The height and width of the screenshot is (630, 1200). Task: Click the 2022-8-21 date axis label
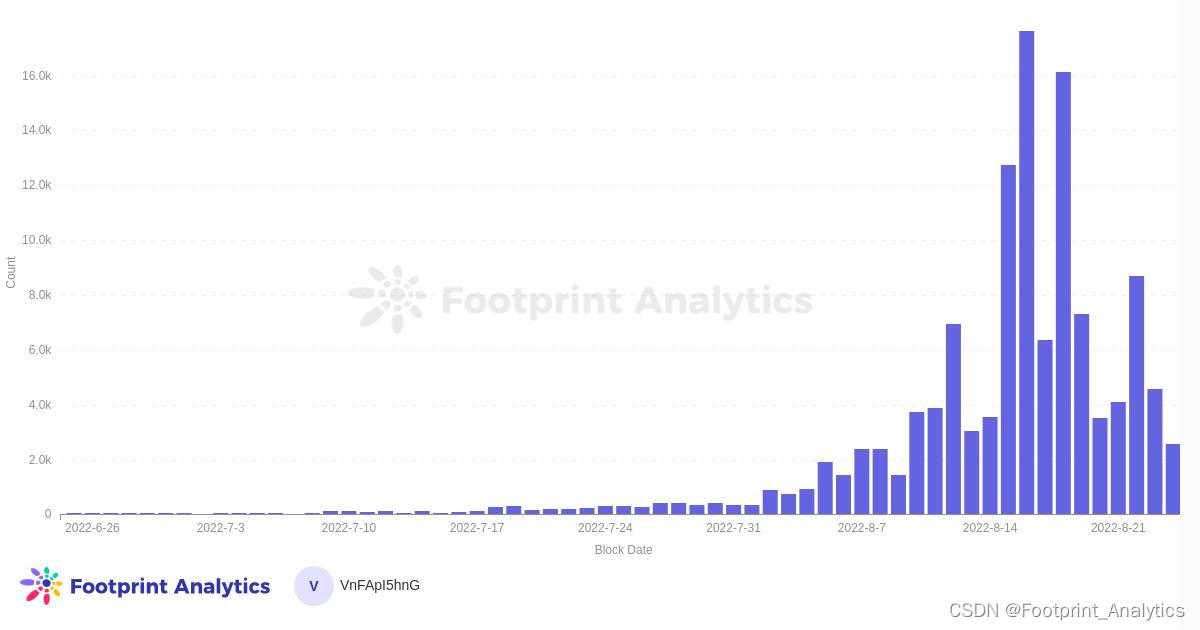1118,528
